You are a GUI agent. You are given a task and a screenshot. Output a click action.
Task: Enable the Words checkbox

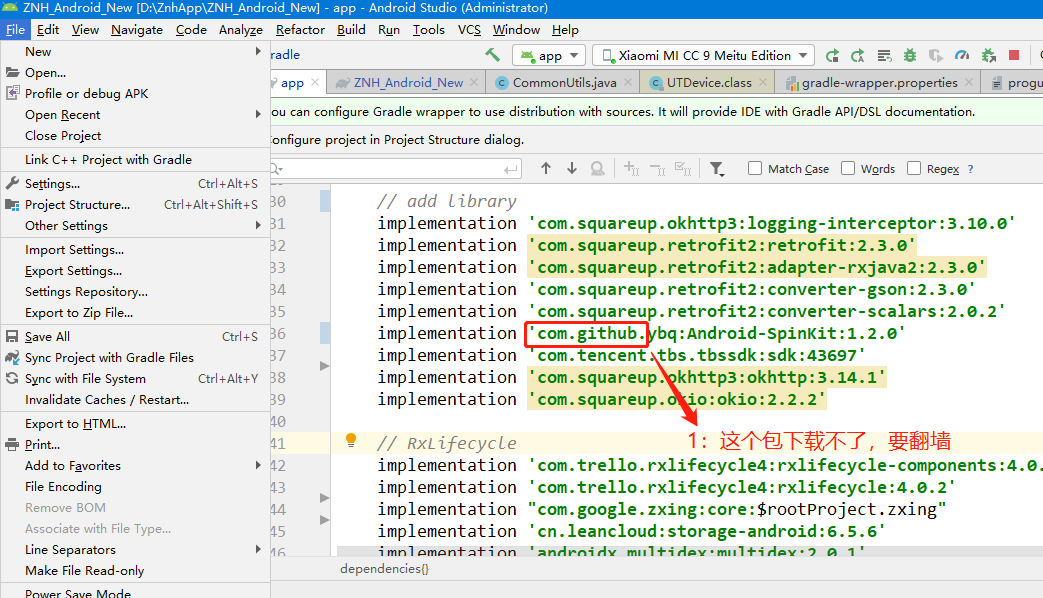(x=847, y=168)
